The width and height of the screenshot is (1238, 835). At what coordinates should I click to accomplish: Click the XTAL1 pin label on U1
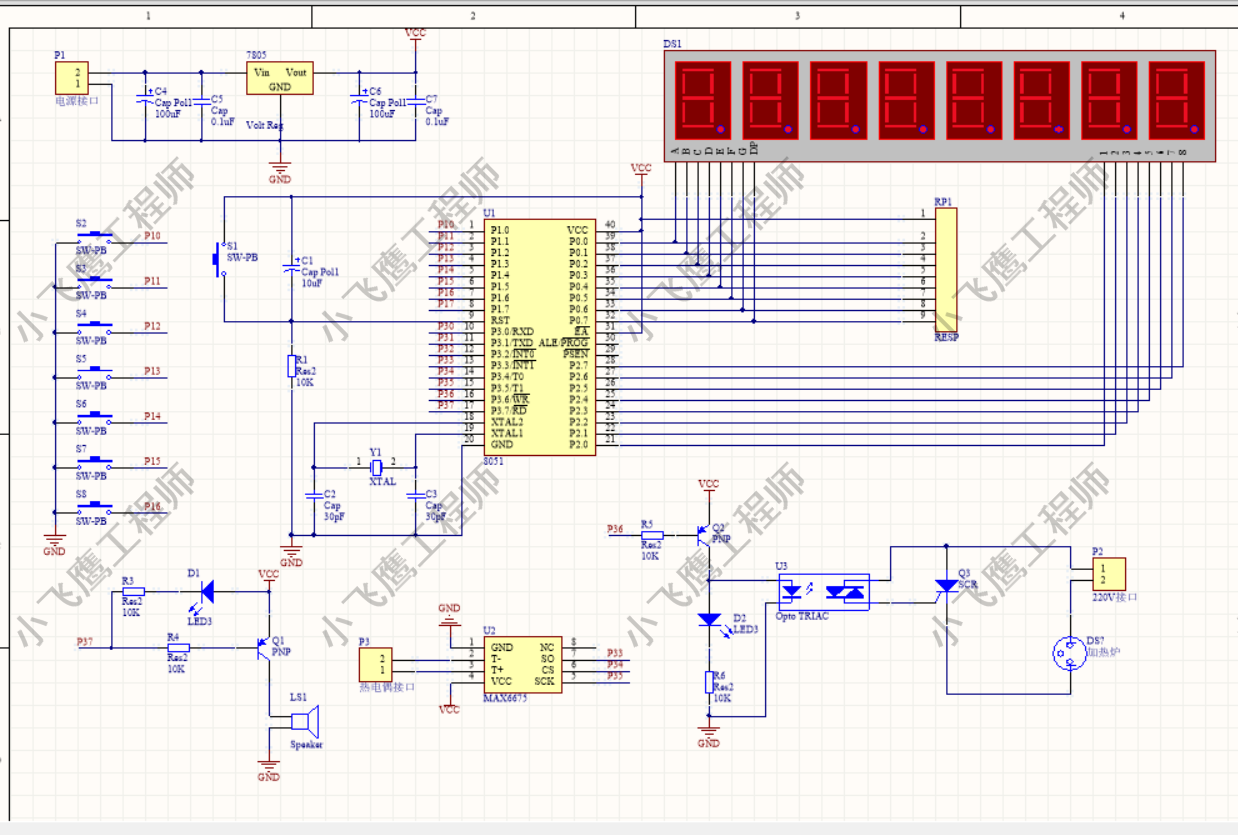pyautogui.click(x=507, y=433)
